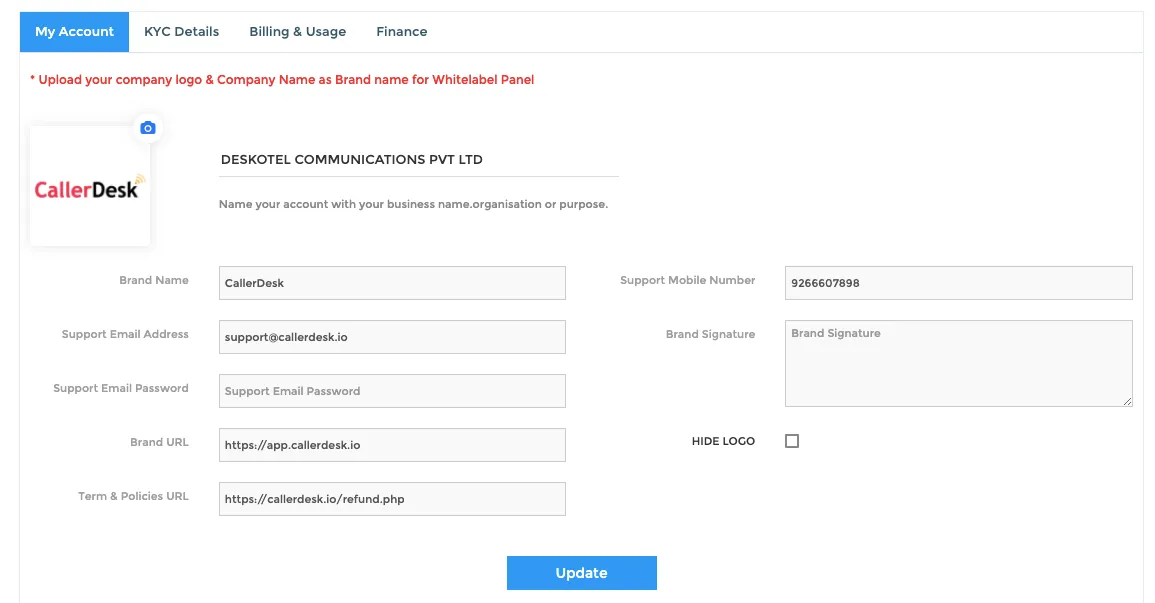This screenshot has width=1155, height=603.
Task: Switch to the KYC Details tab
Action: (x=181, y=32)
